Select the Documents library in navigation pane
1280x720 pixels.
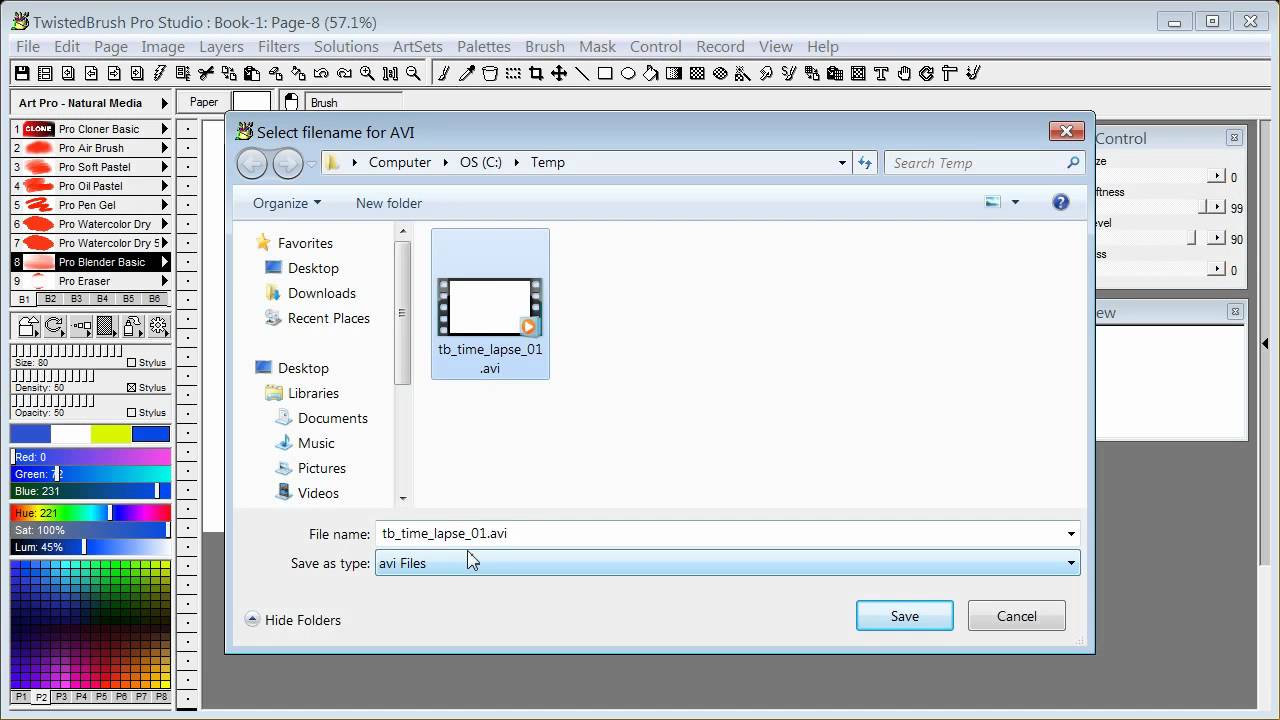coord(333,418)
